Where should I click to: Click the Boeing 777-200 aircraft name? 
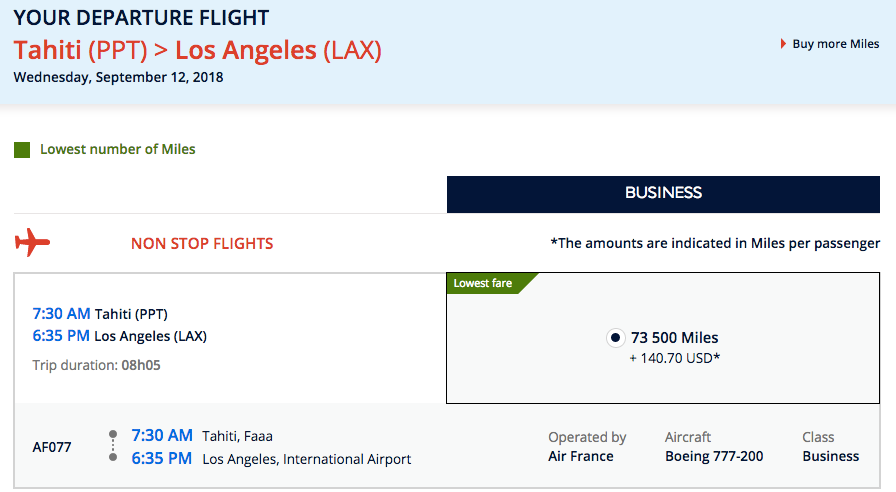[714, 456]
